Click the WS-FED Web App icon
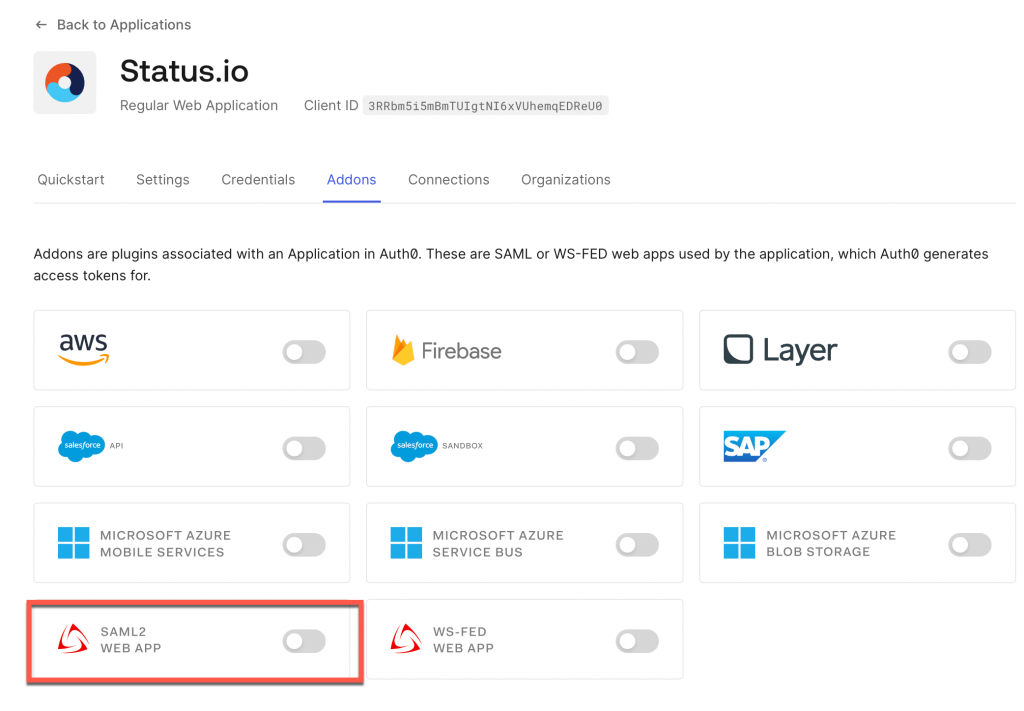 point(405,639)
